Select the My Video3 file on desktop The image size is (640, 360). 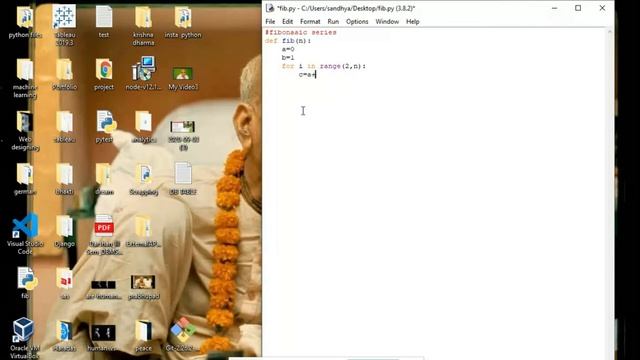pyautogui.click(x=183, y=78)
